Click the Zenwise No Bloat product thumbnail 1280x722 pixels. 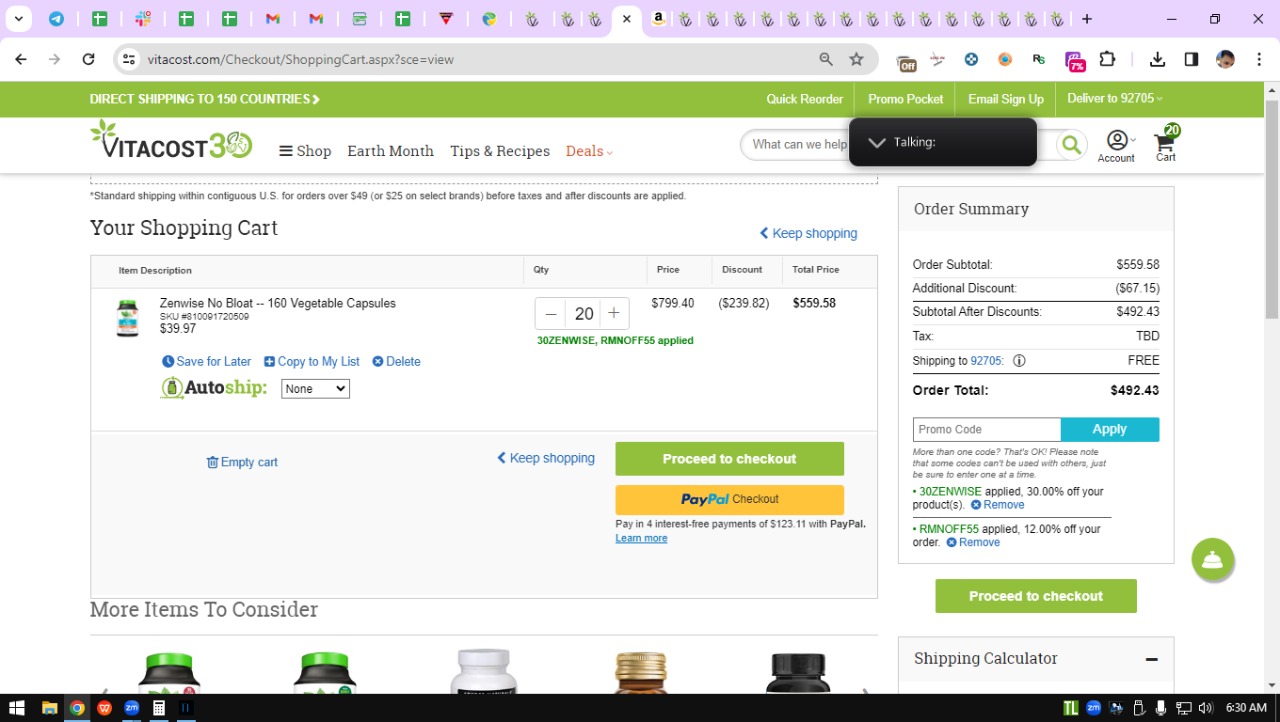click(x=127, y=318)
